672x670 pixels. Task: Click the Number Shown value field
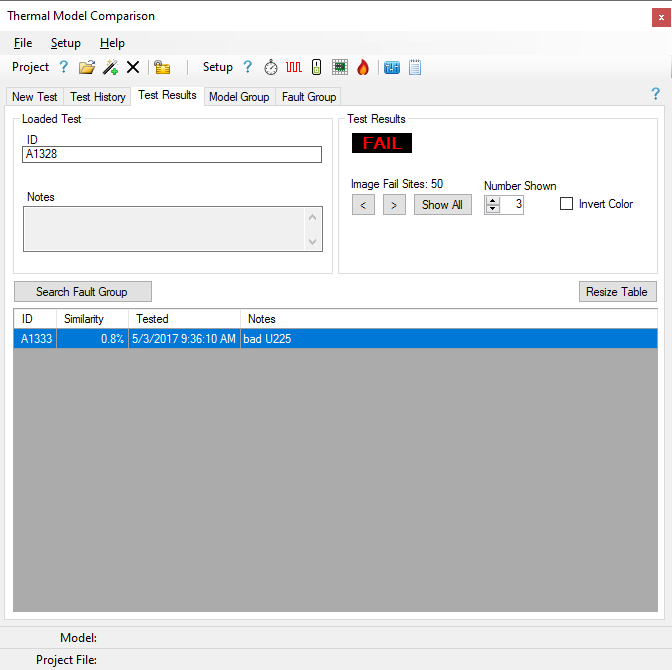click(512, 204)
